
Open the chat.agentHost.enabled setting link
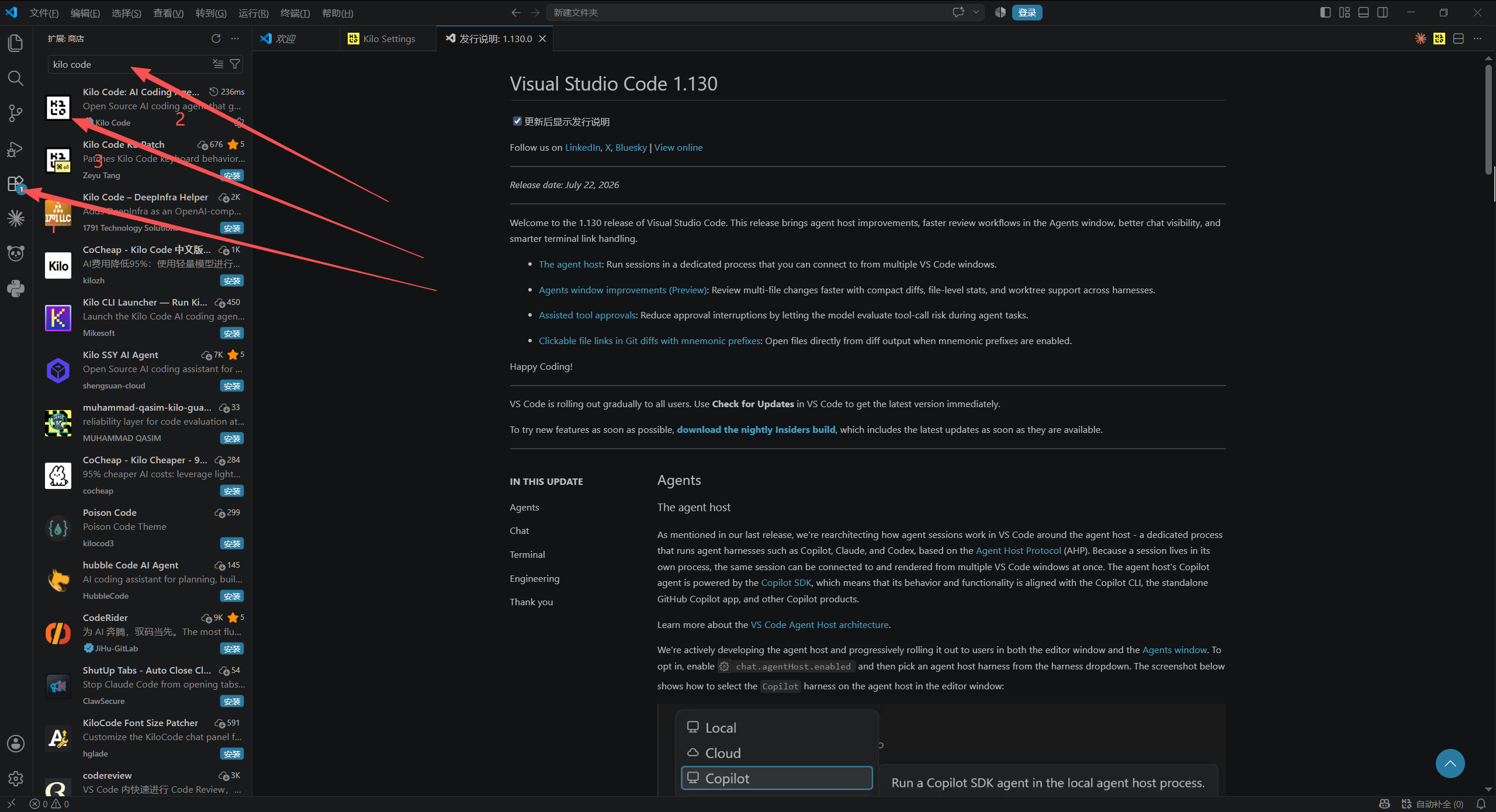pos(787,667)
